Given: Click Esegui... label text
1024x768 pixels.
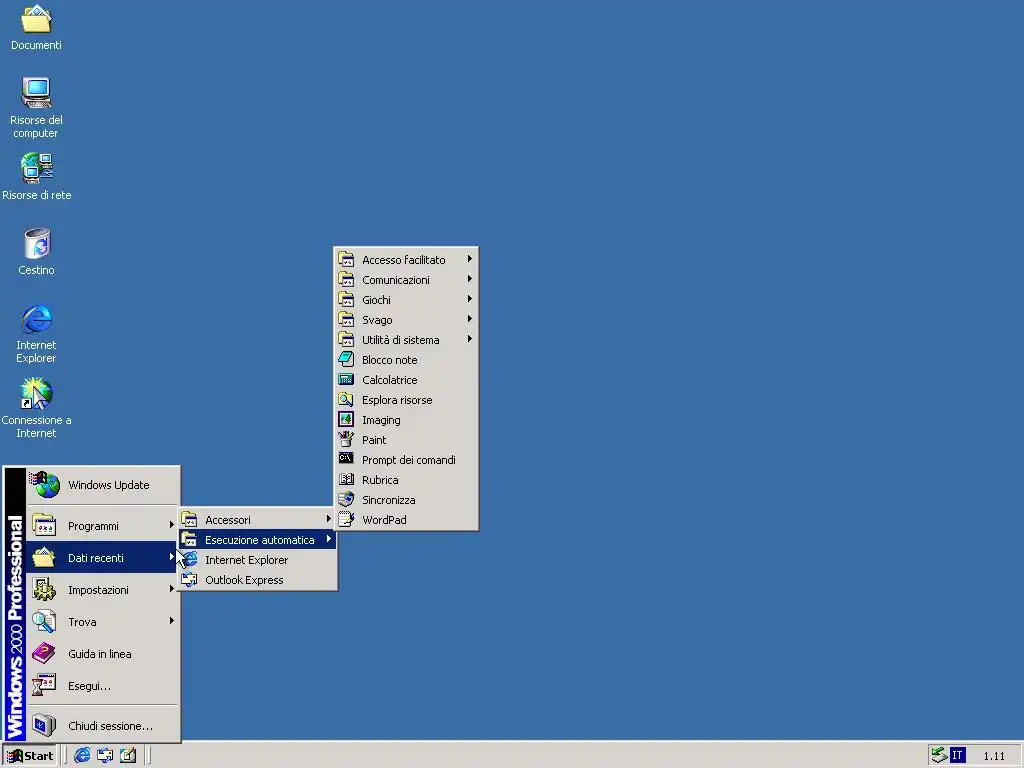Looking at the screenshot, I should 89,686.
